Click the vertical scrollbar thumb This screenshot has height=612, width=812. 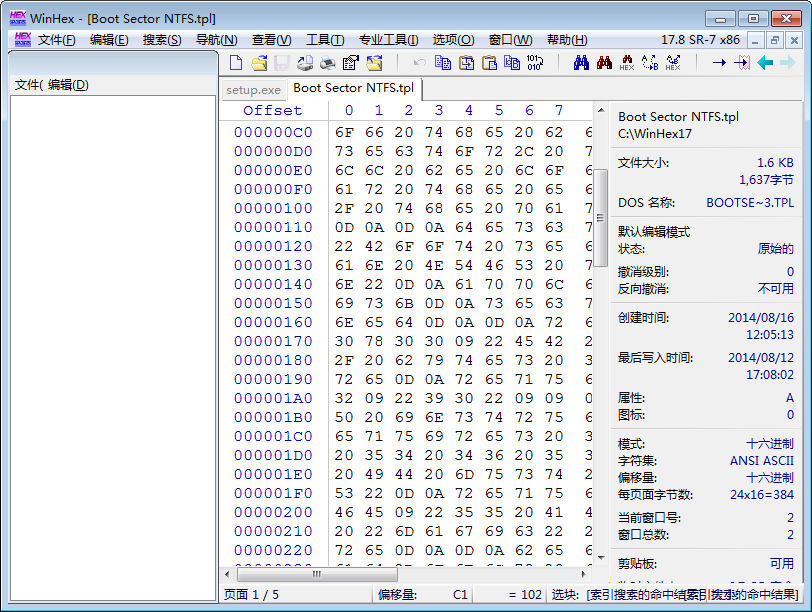coord(601,217)
